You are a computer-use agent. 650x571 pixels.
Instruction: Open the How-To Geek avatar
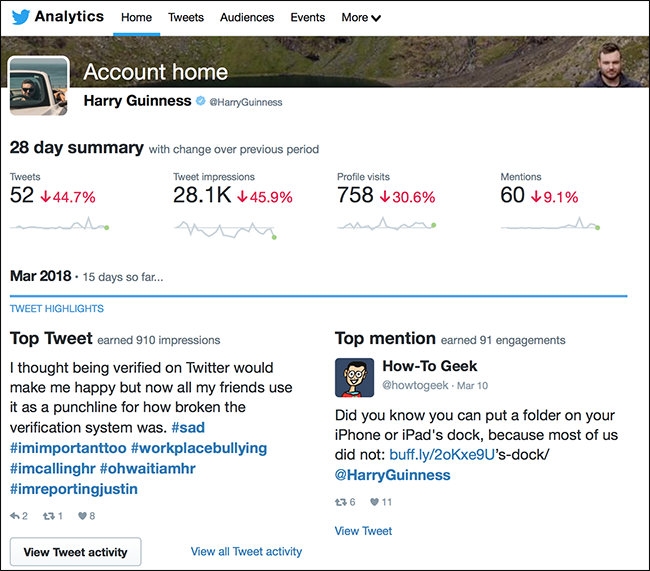pos(354,378)
